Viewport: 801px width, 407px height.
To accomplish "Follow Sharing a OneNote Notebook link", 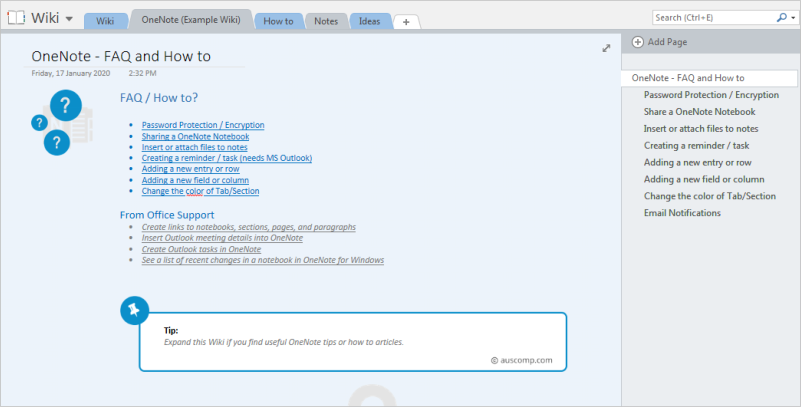I will coord(195,136).
